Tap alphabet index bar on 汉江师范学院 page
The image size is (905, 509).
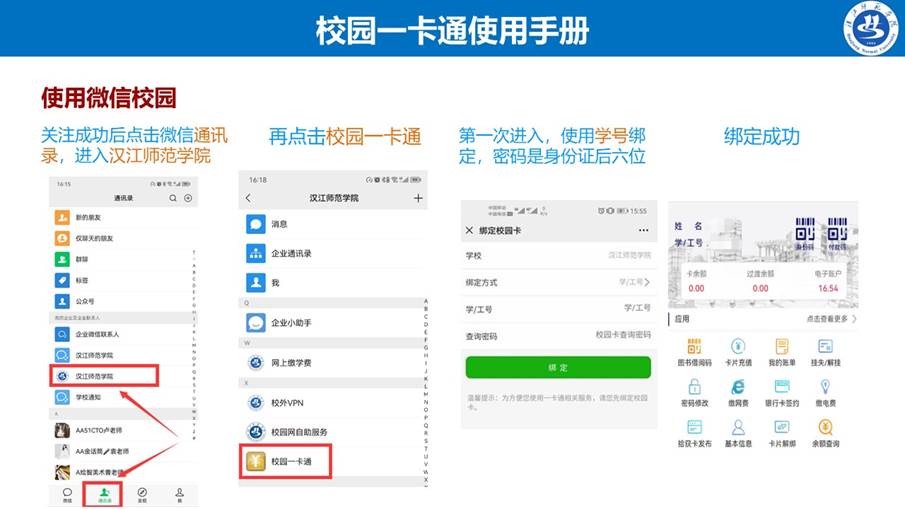tap(426, 391)
